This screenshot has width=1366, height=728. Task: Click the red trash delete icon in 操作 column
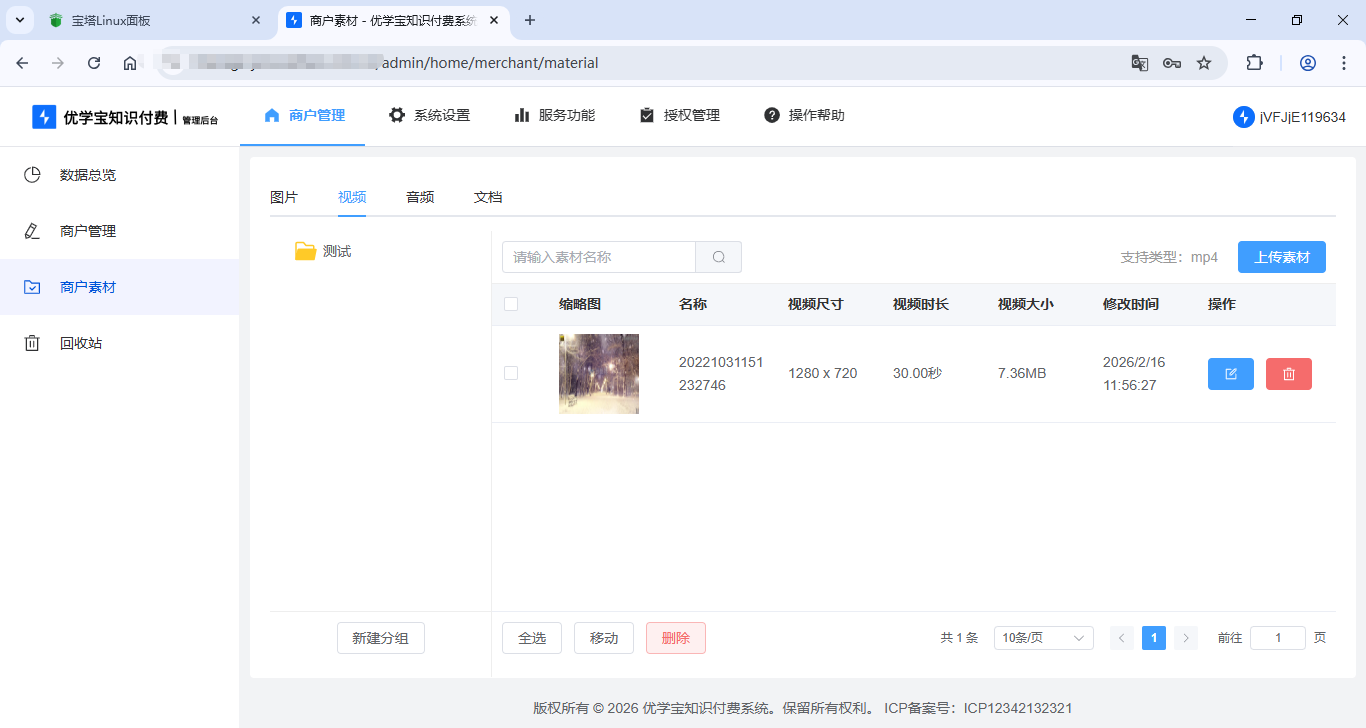[1288, 373]
